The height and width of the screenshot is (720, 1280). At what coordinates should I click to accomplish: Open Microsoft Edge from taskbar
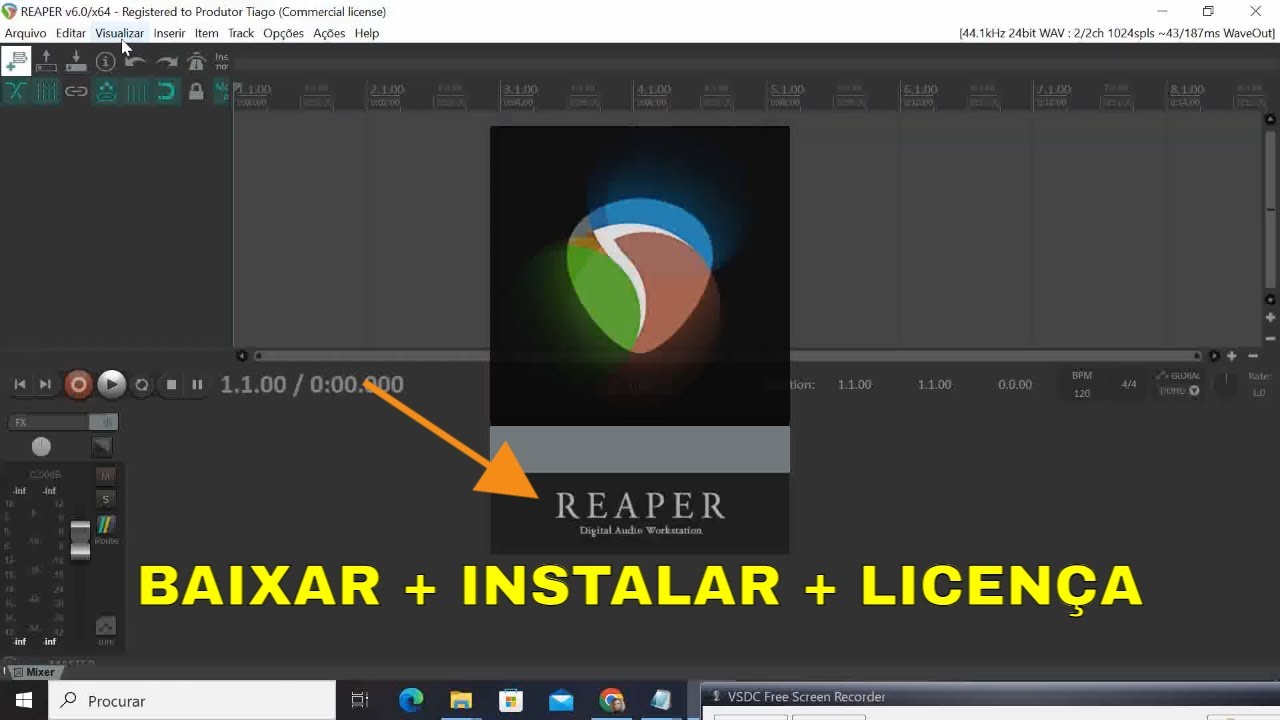(x=411, y=701)
